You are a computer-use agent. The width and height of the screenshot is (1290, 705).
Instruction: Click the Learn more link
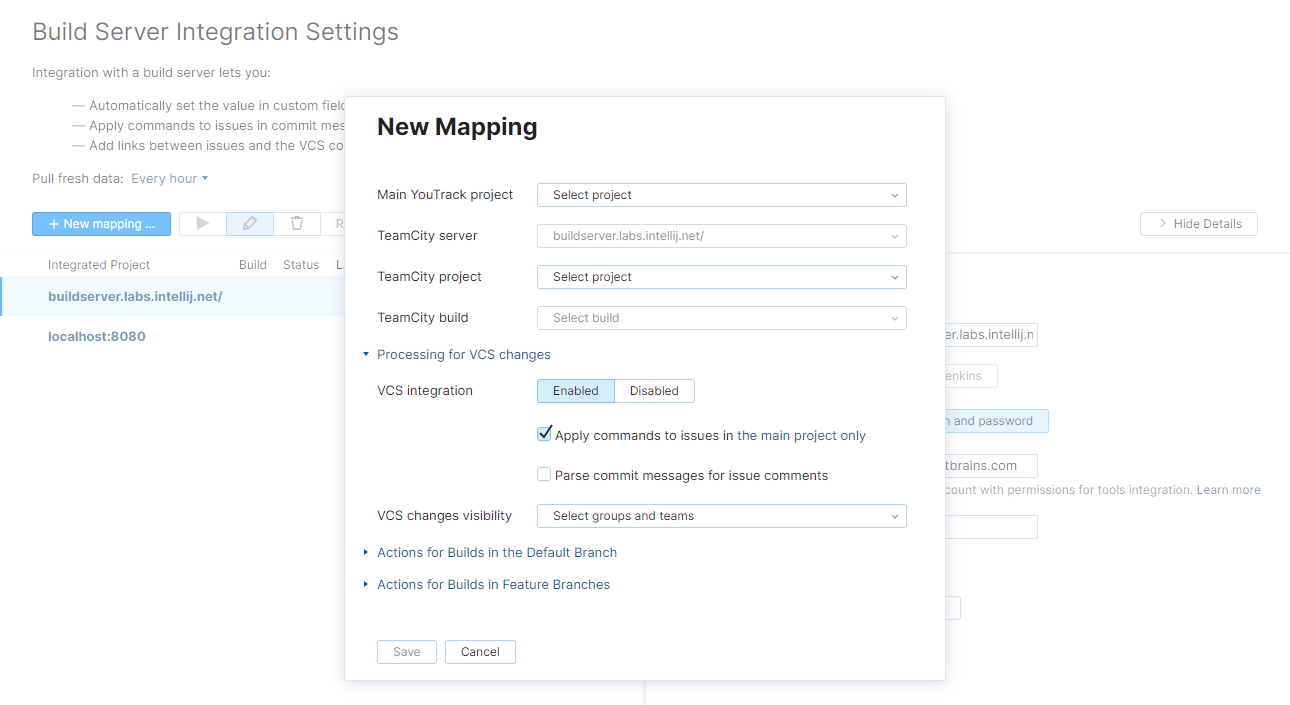[1228, 489]
